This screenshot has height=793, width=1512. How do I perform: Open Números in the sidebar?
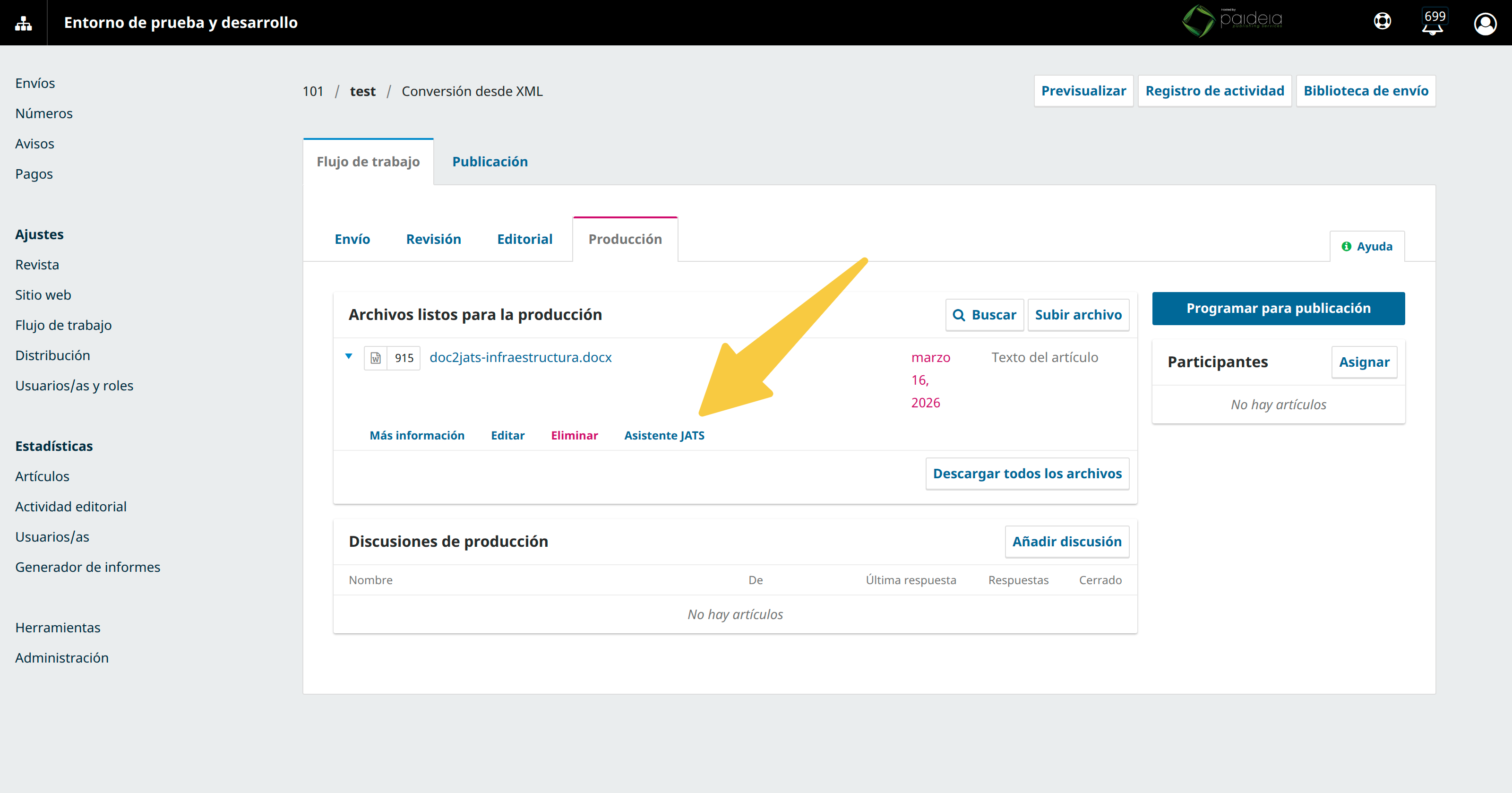tap(44, 113)
